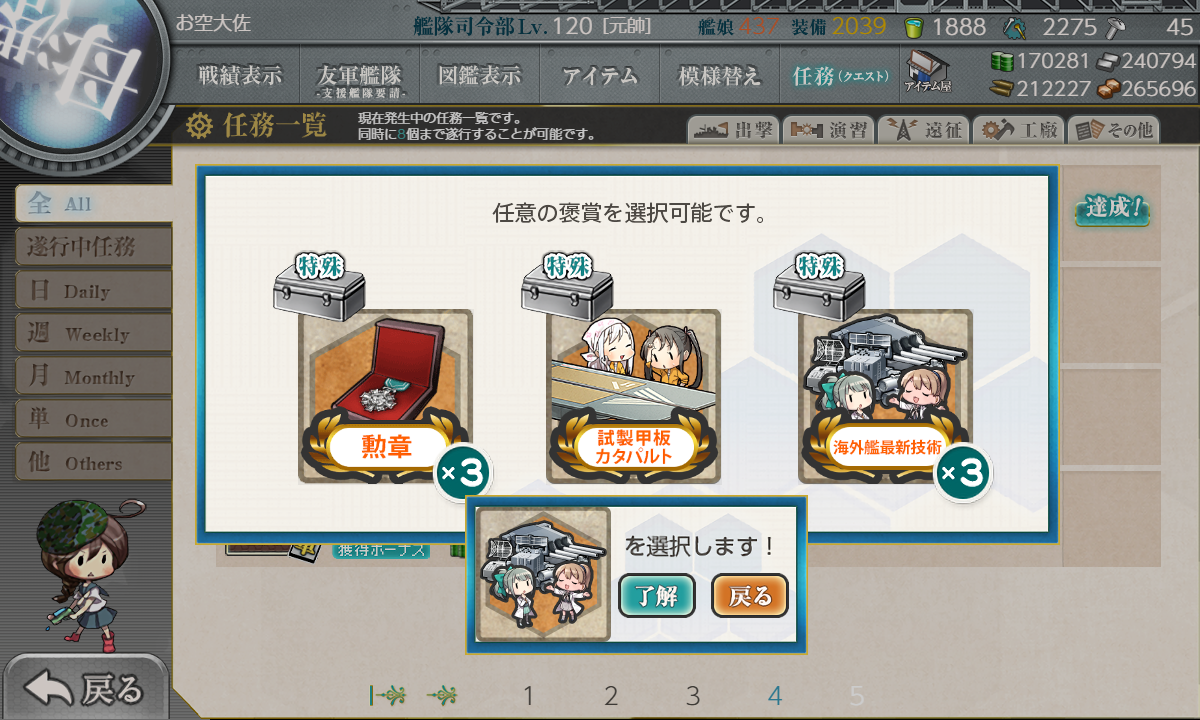This screenshot has height=720, width=1200.
Task: Switch to the 演習 exercise filter tab
Action: click(x=828, y=130)
